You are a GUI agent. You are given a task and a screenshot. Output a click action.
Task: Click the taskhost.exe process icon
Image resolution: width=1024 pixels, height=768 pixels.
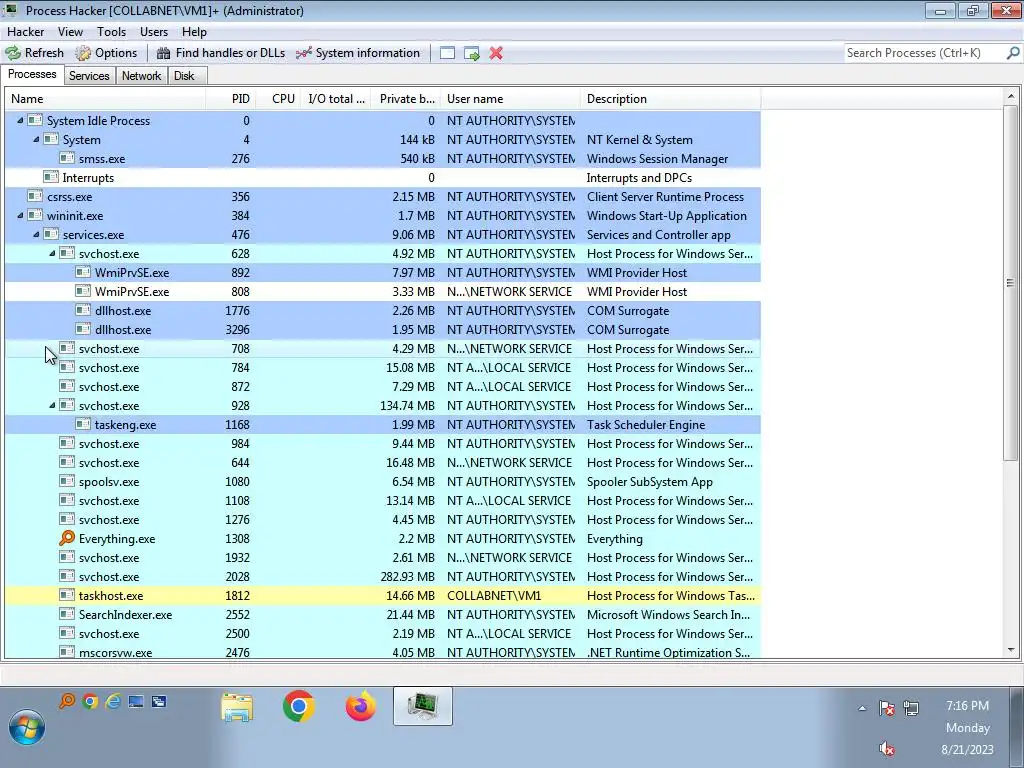67,595
